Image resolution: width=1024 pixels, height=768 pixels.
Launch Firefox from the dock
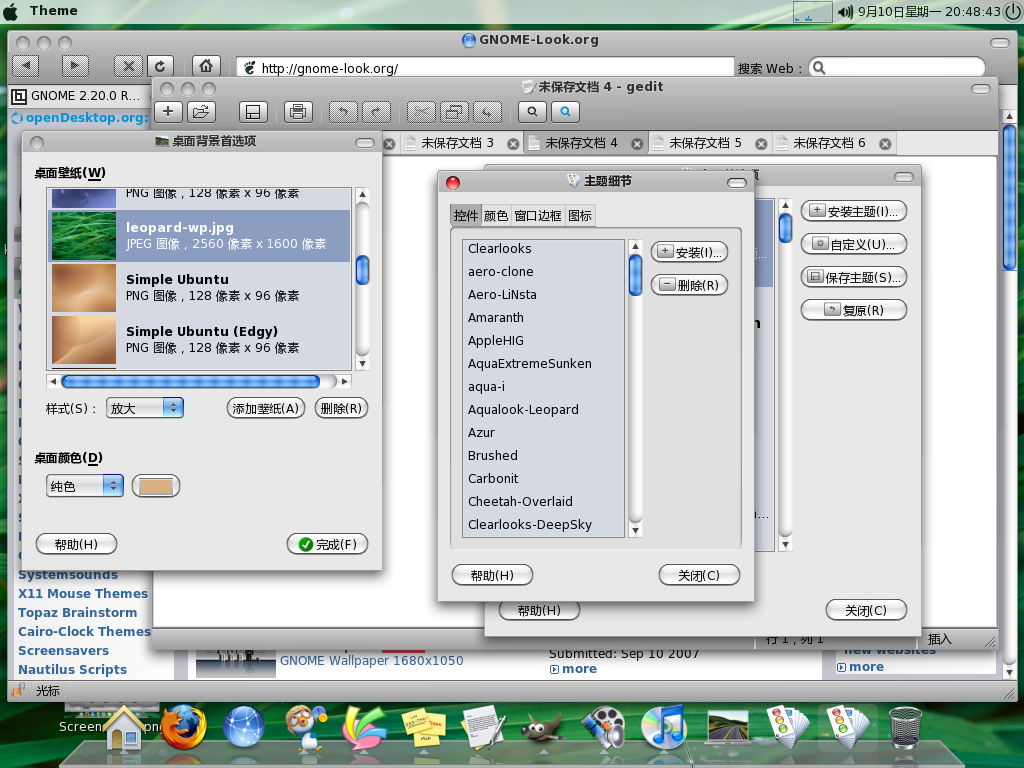[184, 726]
